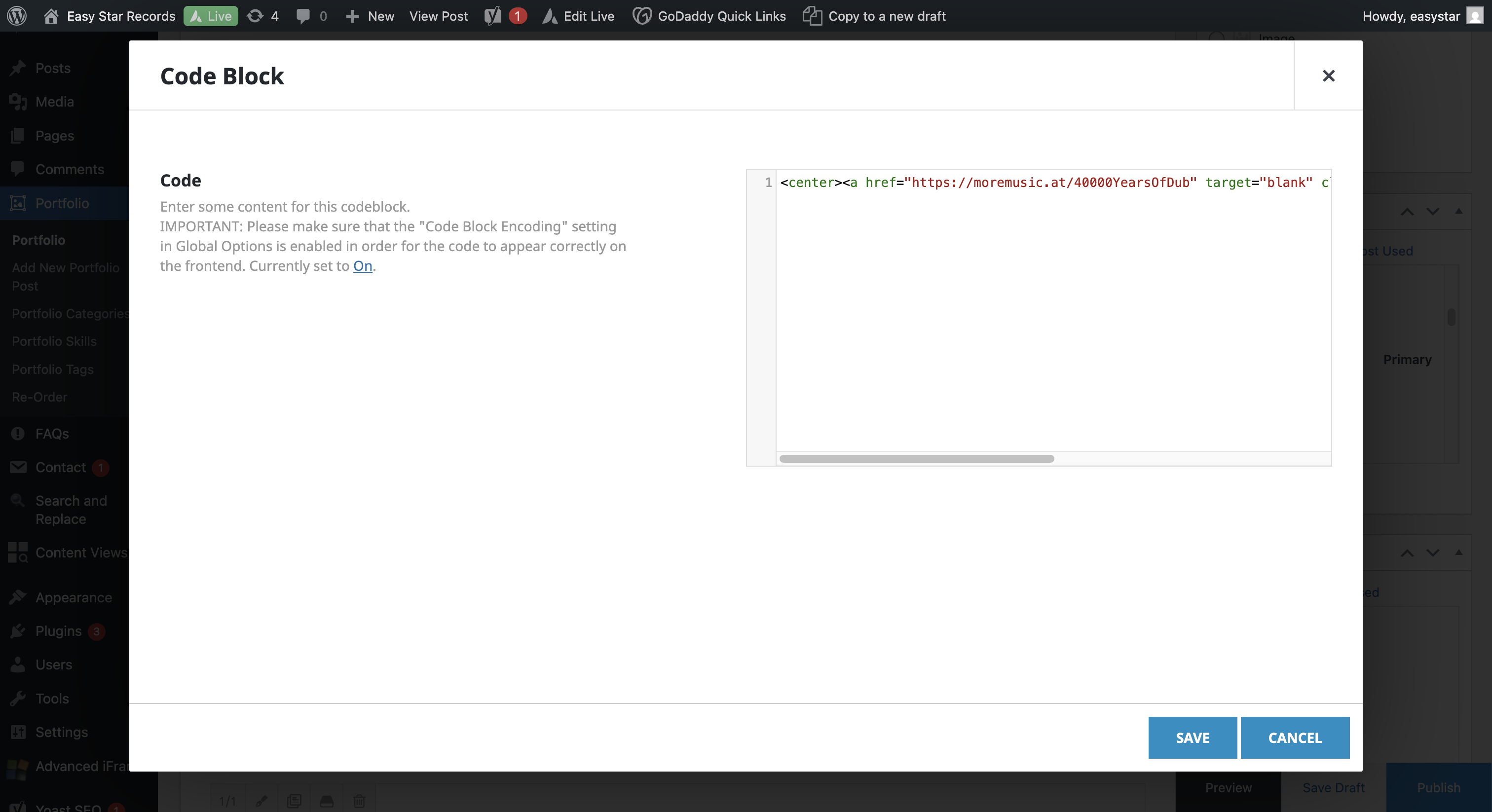
Task: Follow the On link for encoding setting
Action: [363, 266]
